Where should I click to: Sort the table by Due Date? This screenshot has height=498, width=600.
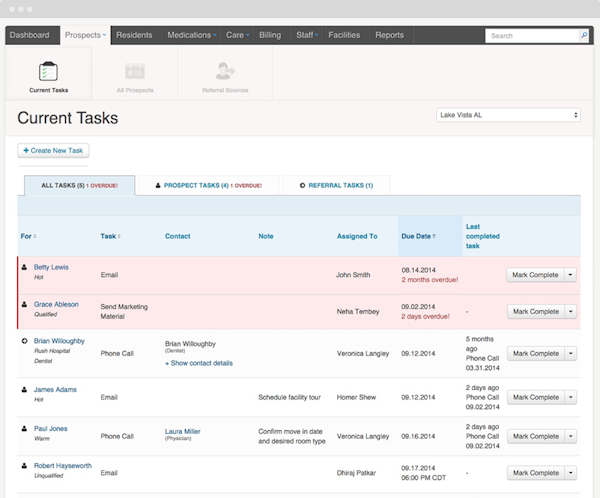coord(418,237)
